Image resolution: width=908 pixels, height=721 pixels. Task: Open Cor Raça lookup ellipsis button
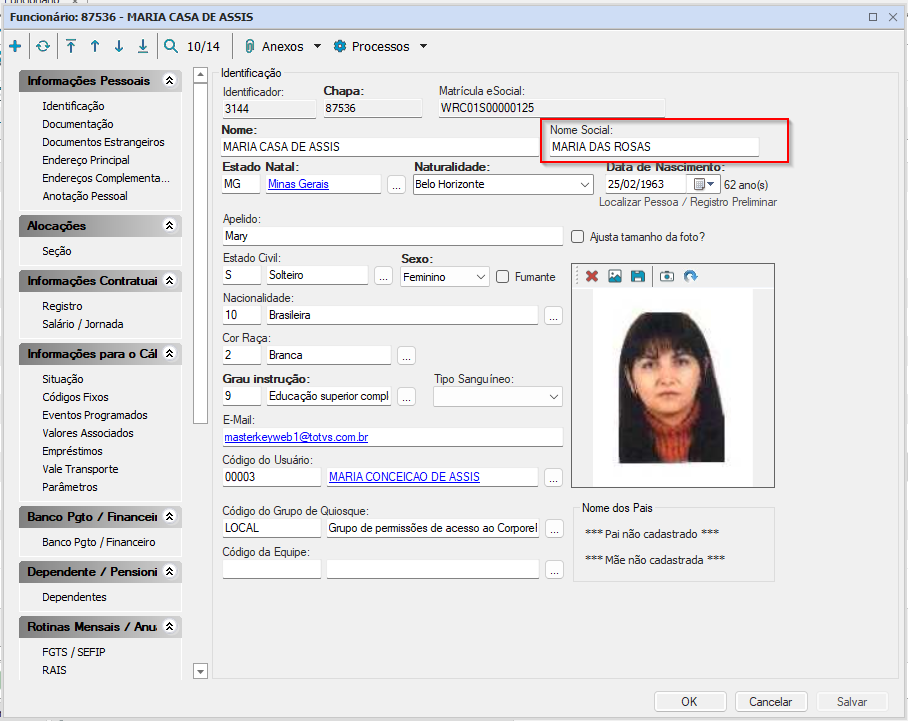pyautogui.click(x=407, y=356)
